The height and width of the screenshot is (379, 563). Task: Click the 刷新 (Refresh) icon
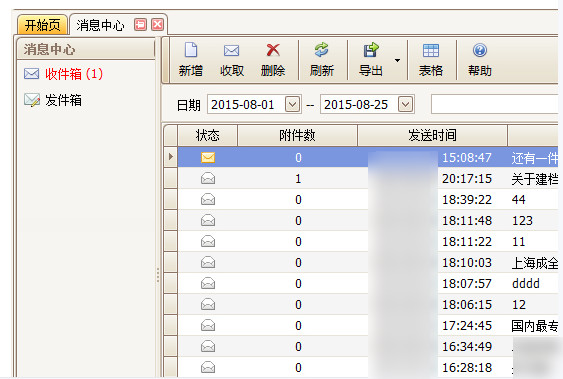(x=321, y=50)
